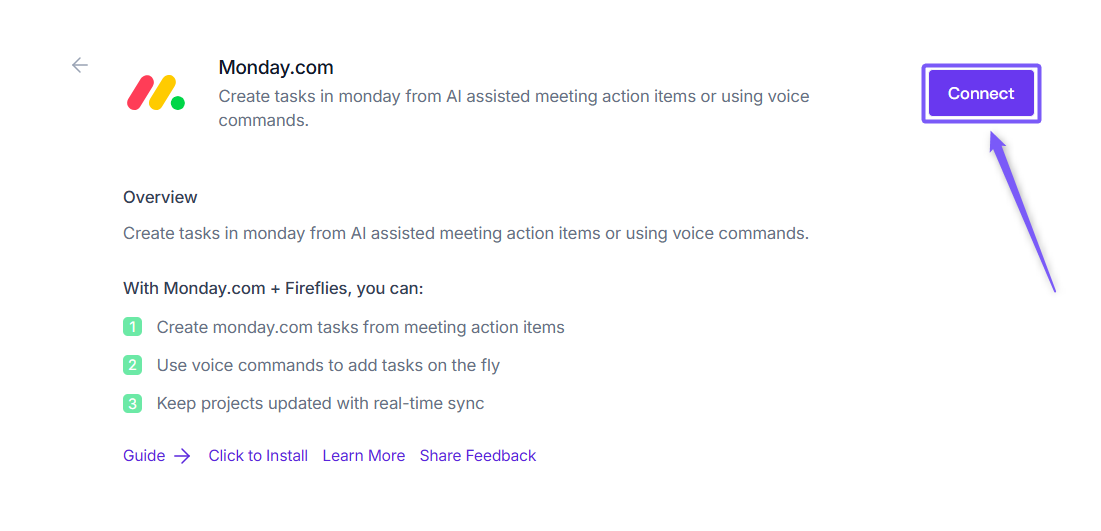Click the Monday.com title text
The width and height of the screenshot is (1101, 531).
(276, 68)
